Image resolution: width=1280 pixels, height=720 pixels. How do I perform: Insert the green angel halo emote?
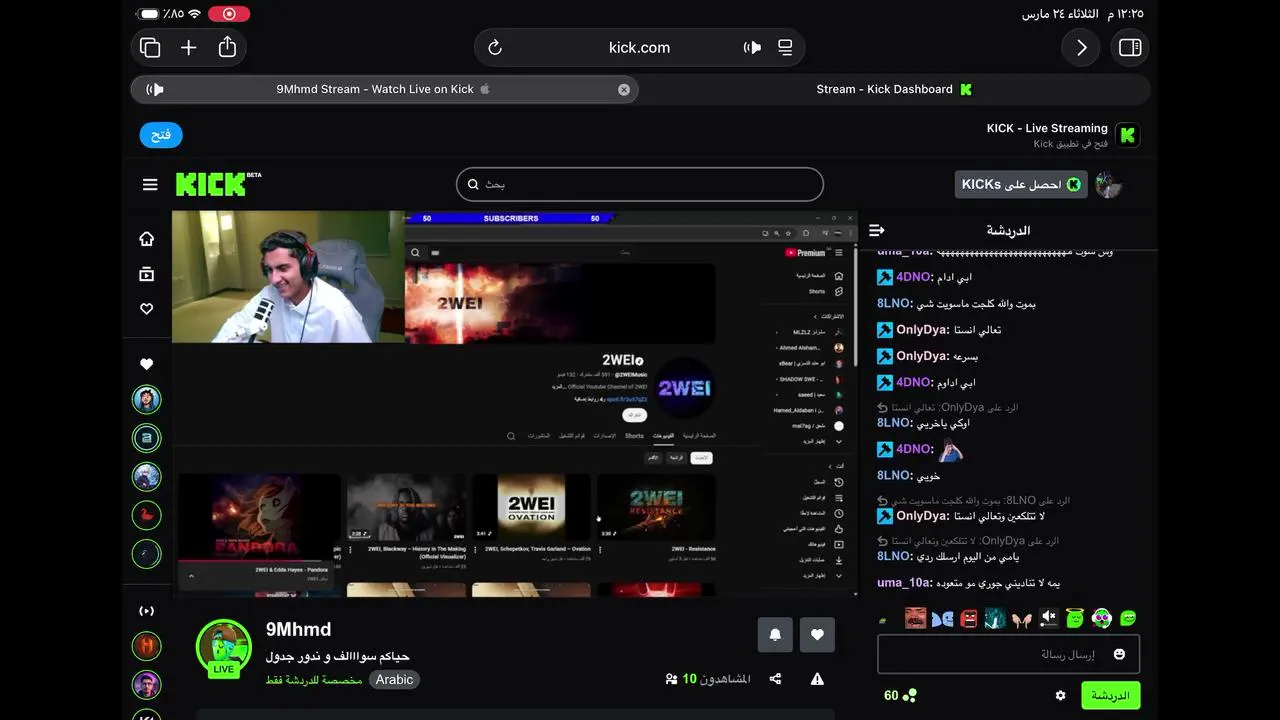point(1075,618)
